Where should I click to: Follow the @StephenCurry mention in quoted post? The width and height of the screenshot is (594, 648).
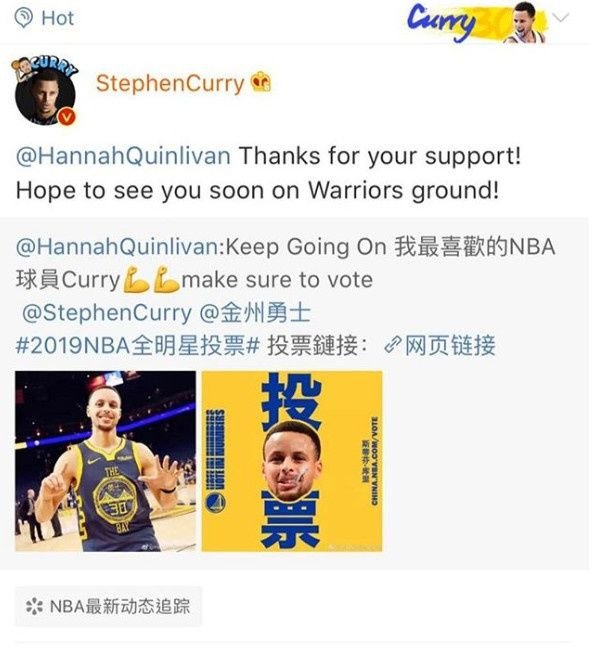tap(107, 313)
